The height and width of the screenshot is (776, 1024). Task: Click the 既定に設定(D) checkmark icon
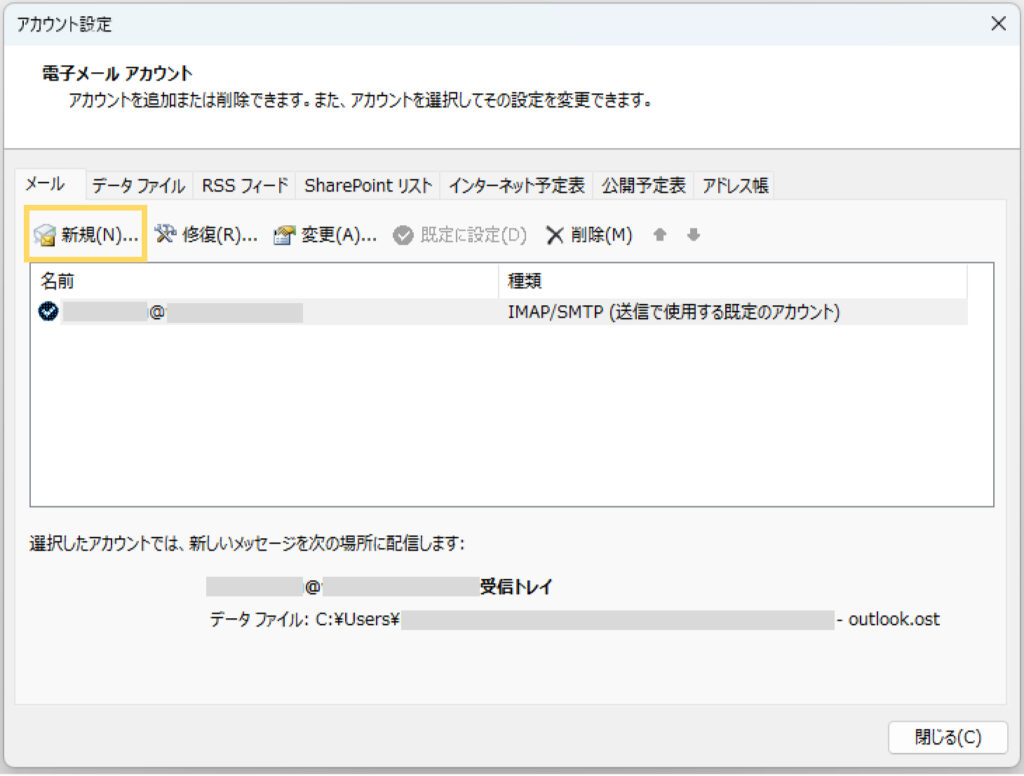coord(403,235)
